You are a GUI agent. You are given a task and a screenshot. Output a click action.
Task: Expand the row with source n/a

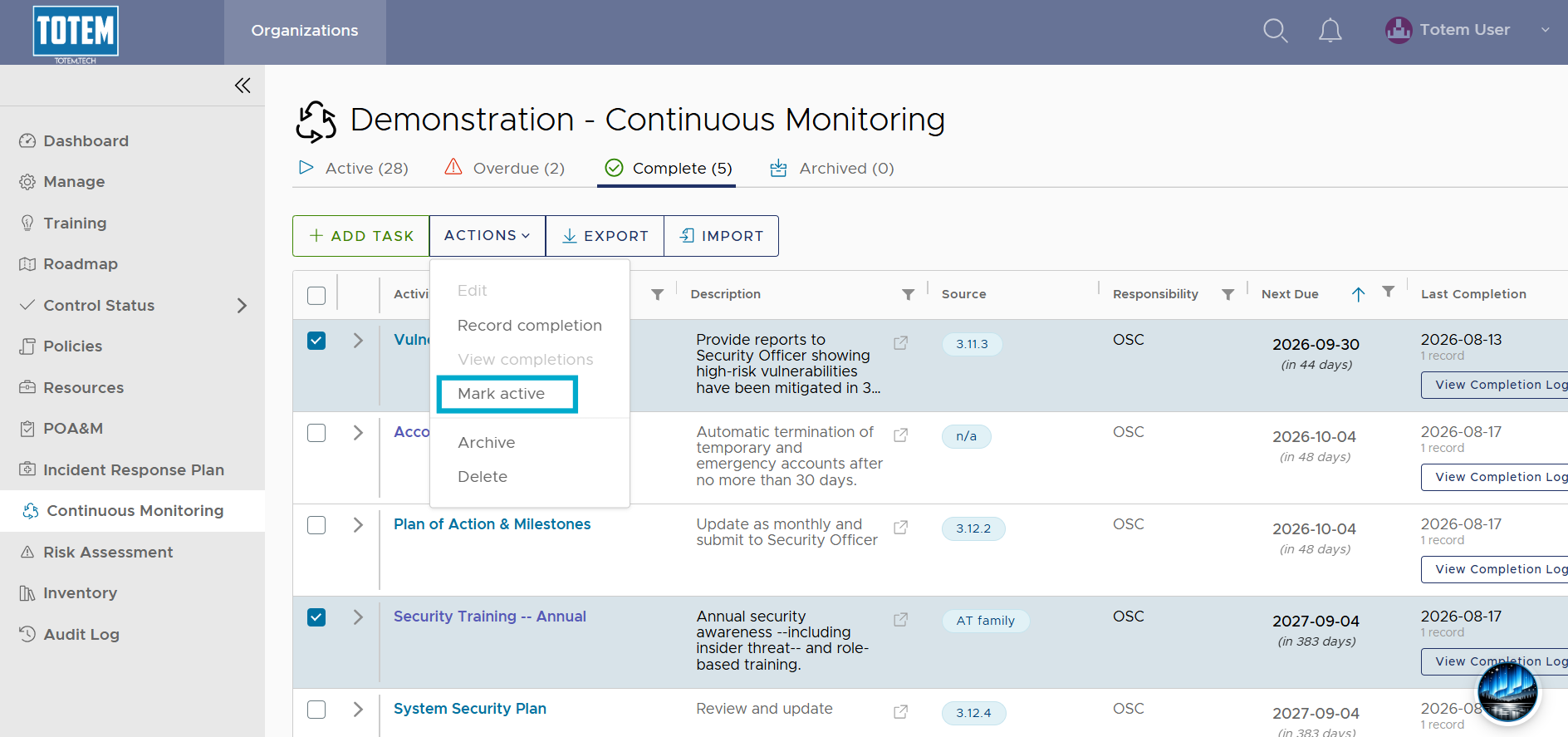tap(358, 433)
